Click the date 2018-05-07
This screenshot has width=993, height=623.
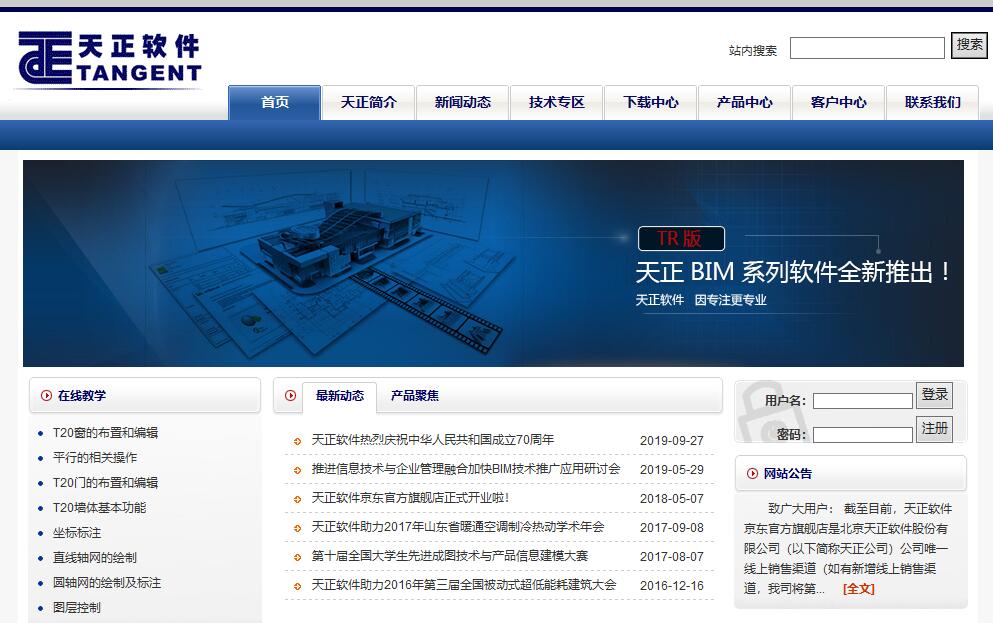pos(671,499)
